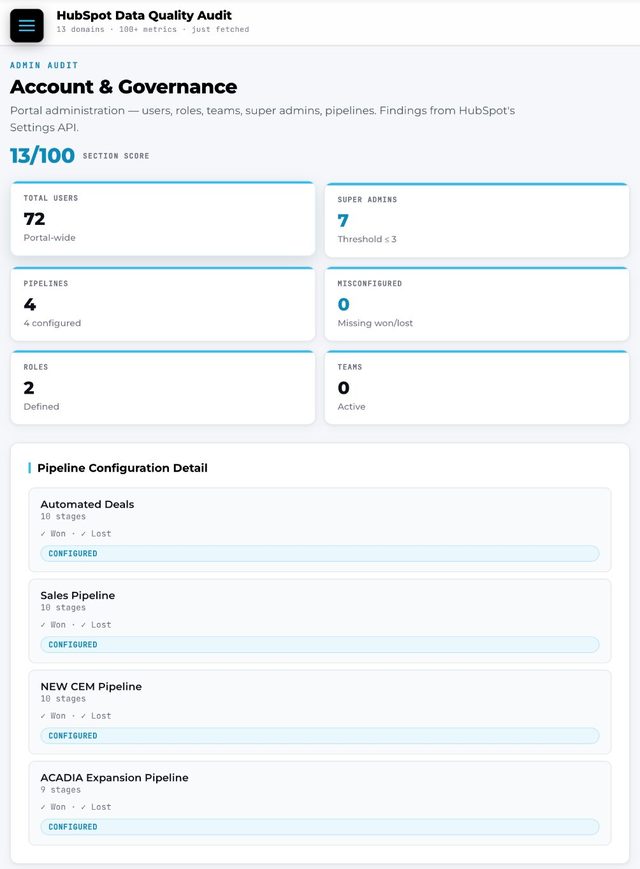This screenshot has width=640, height=869.
Task: Select the ACADIA Expansion Pipeline name
Action: [114, 778]
